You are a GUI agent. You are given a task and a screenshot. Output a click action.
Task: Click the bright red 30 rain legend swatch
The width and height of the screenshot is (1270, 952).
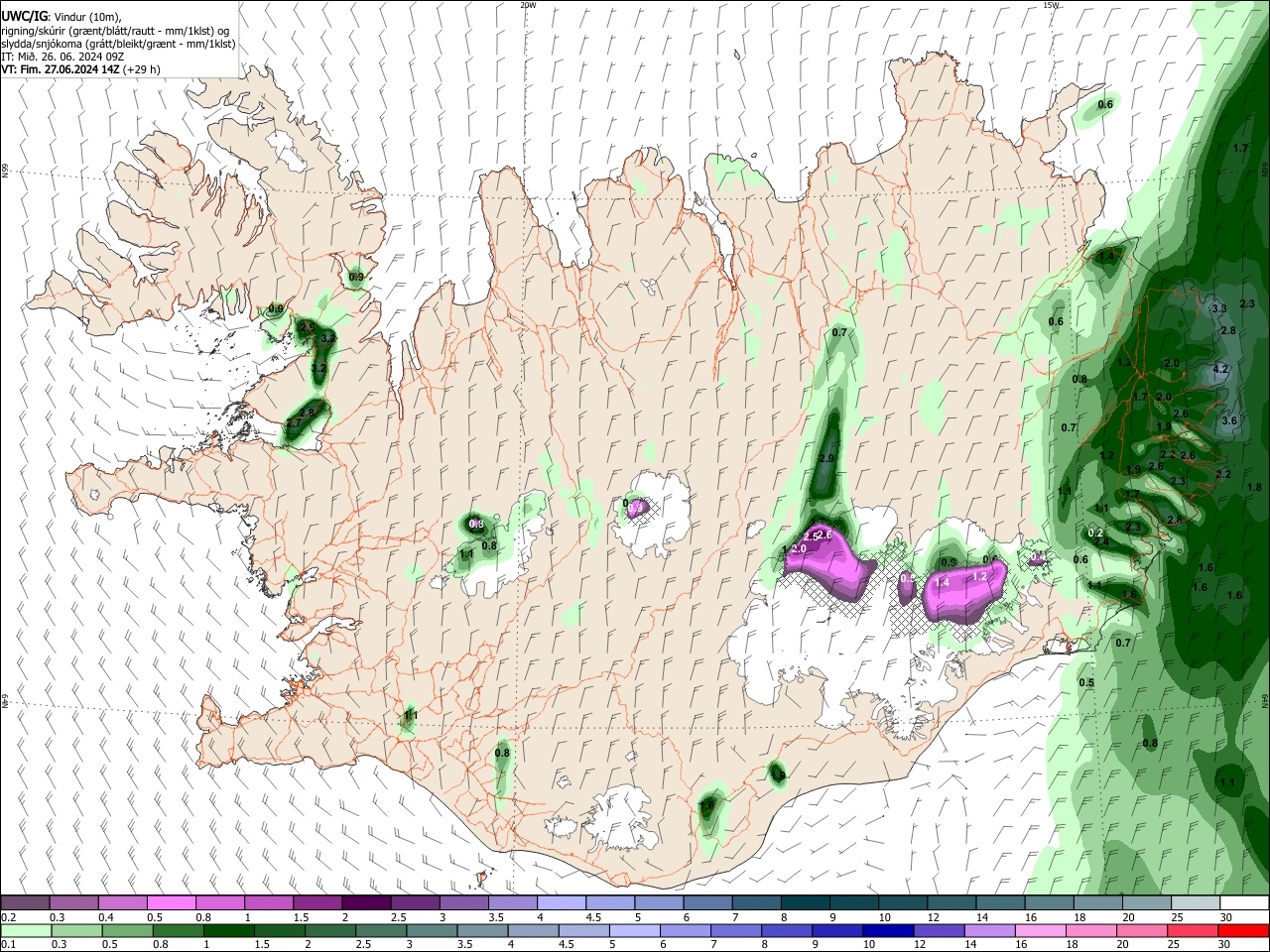click(x=1245, y=931)
